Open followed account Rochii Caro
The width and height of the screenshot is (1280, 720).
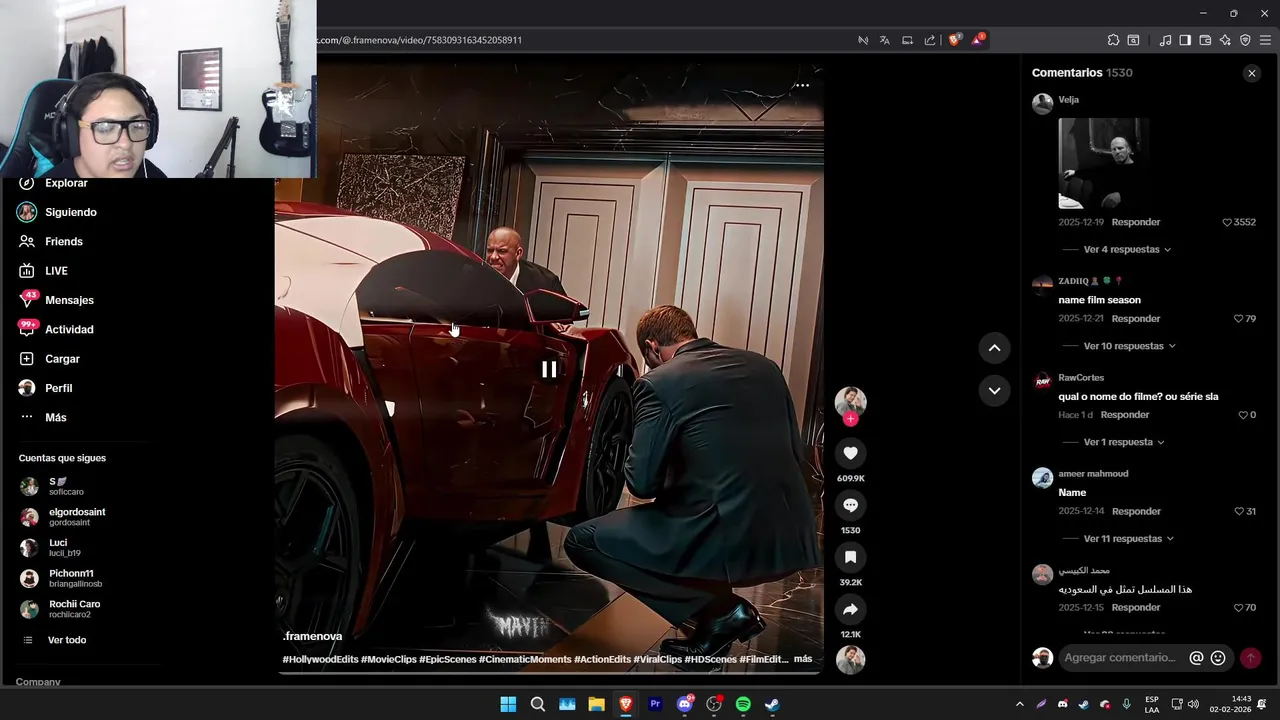coord(60,609)
